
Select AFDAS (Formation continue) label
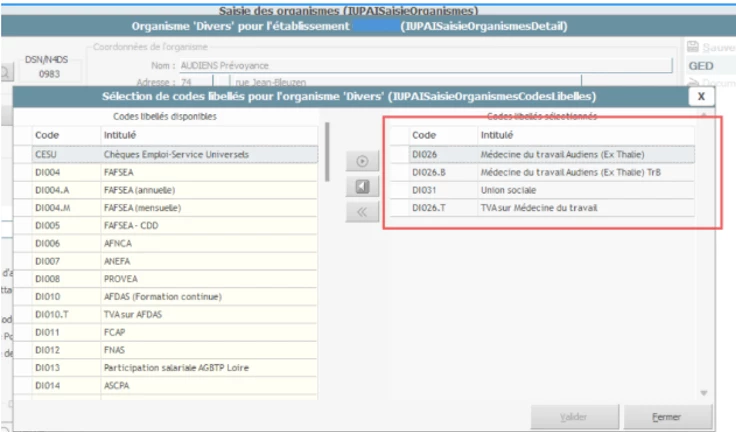pyautogui.click(x=163, y=297)
